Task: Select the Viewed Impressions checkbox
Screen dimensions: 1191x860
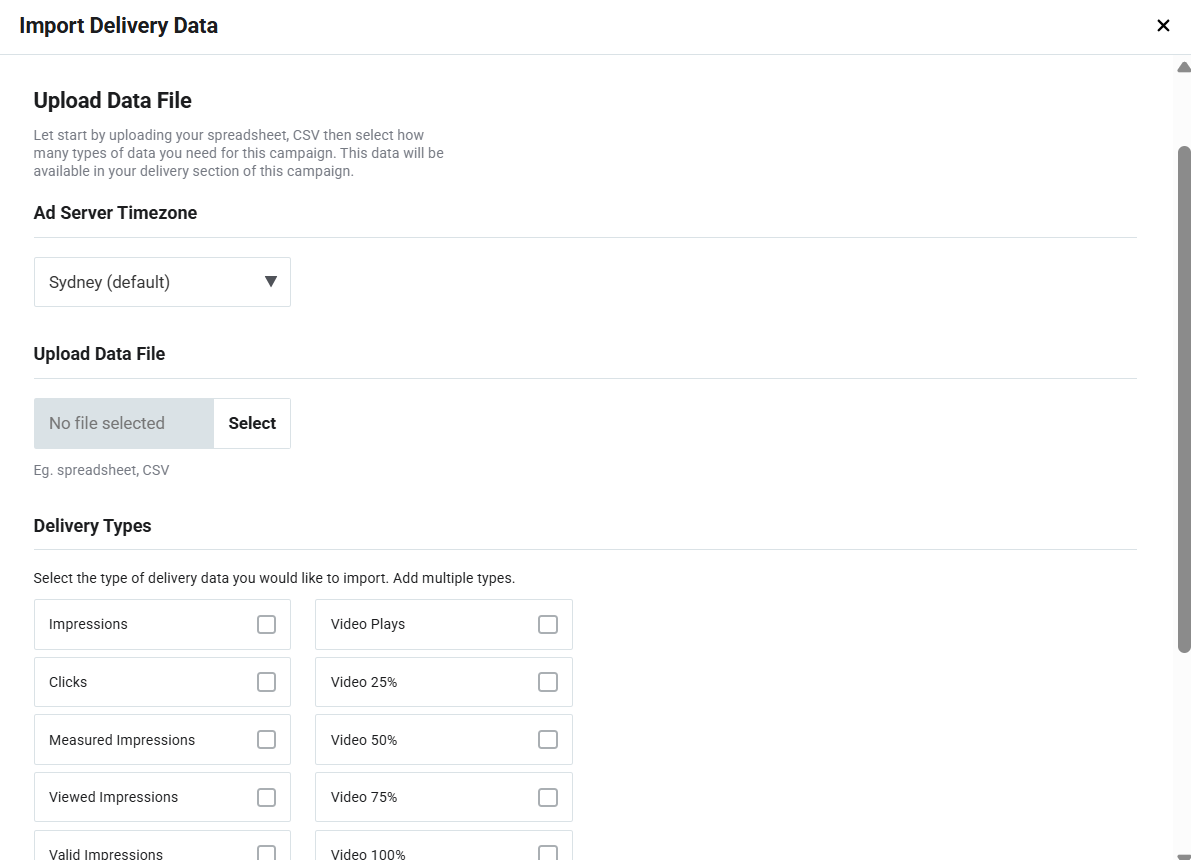Action: 266,797
